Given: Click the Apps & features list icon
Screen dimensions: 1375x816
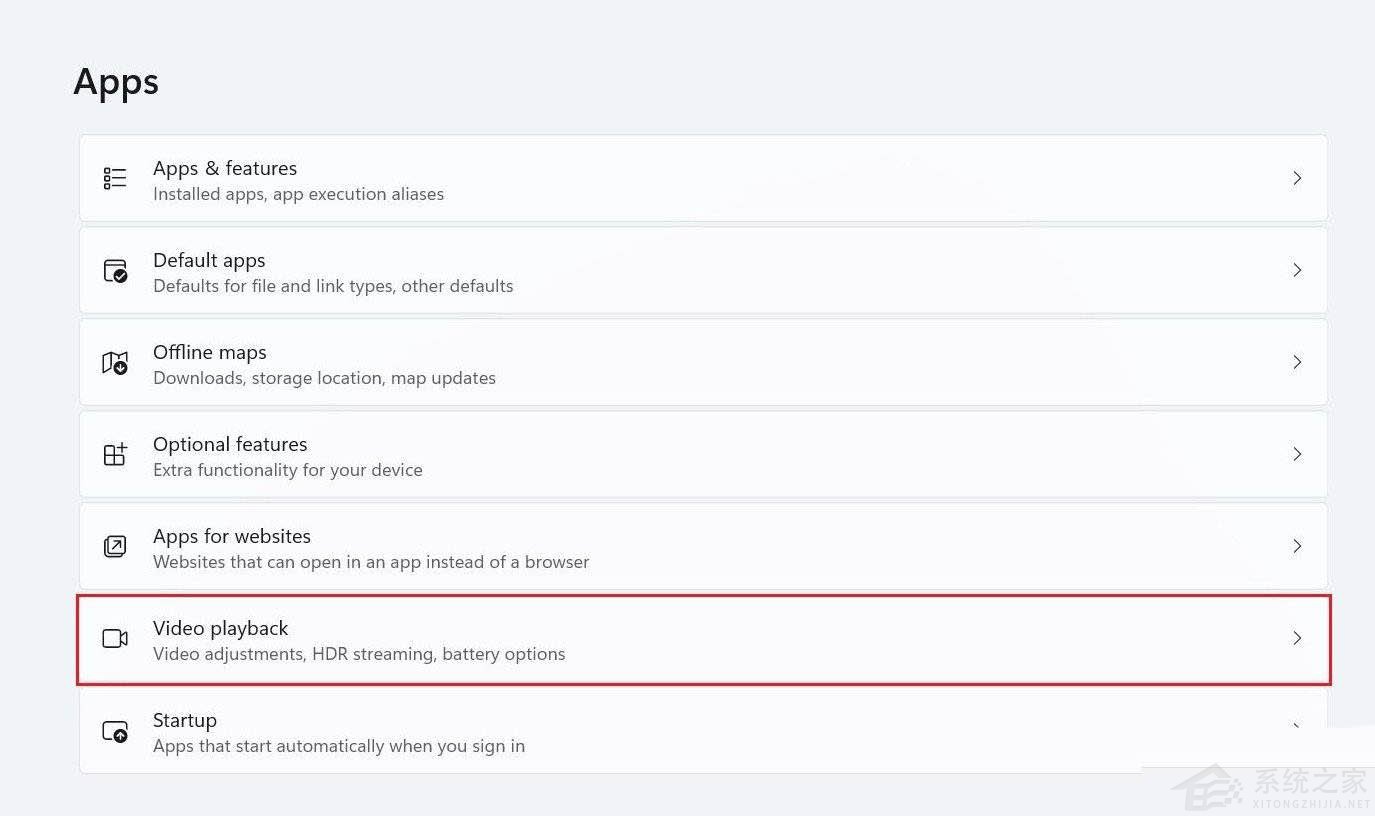Looking at the screenshot, I should (115, 179).
